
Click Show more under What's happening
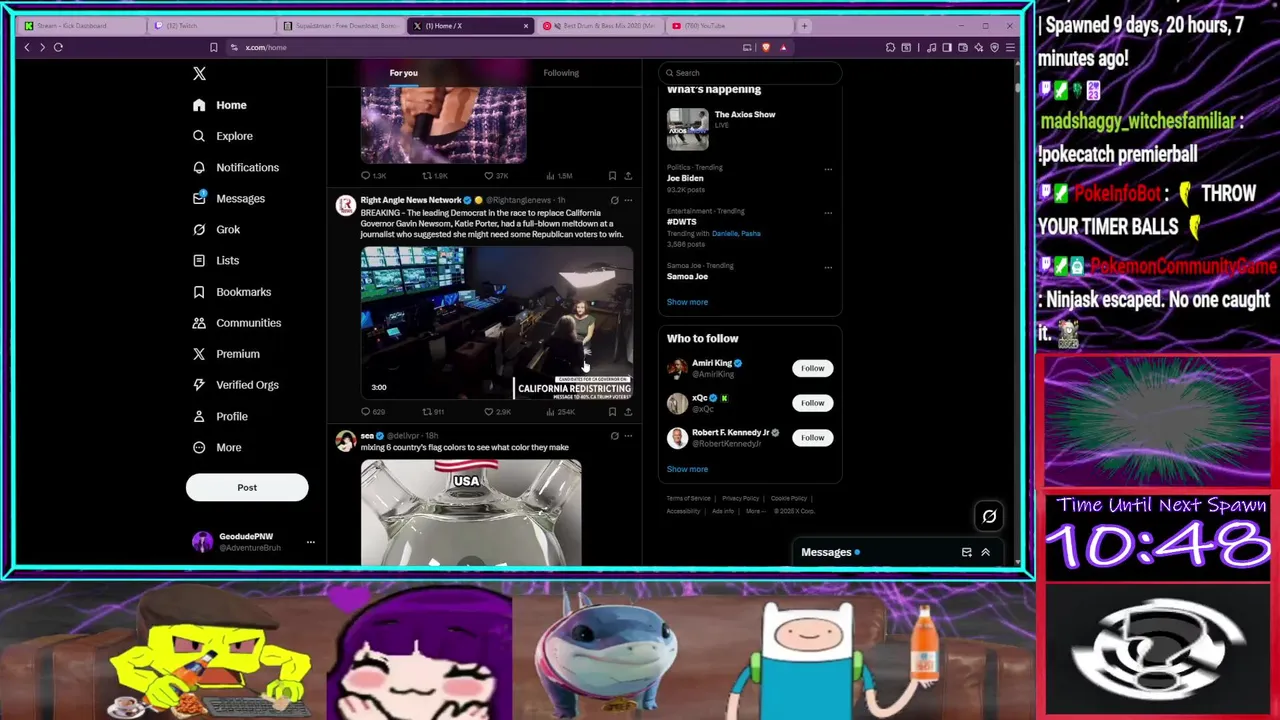(x=687, y=302)
